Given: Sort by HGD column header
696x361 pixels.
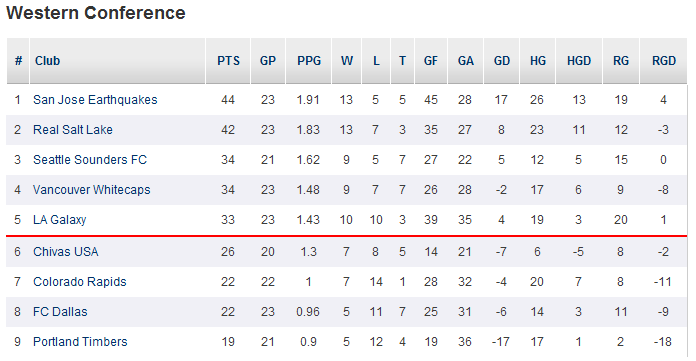Looking at the screenshot, I should (x=579, y=61).
